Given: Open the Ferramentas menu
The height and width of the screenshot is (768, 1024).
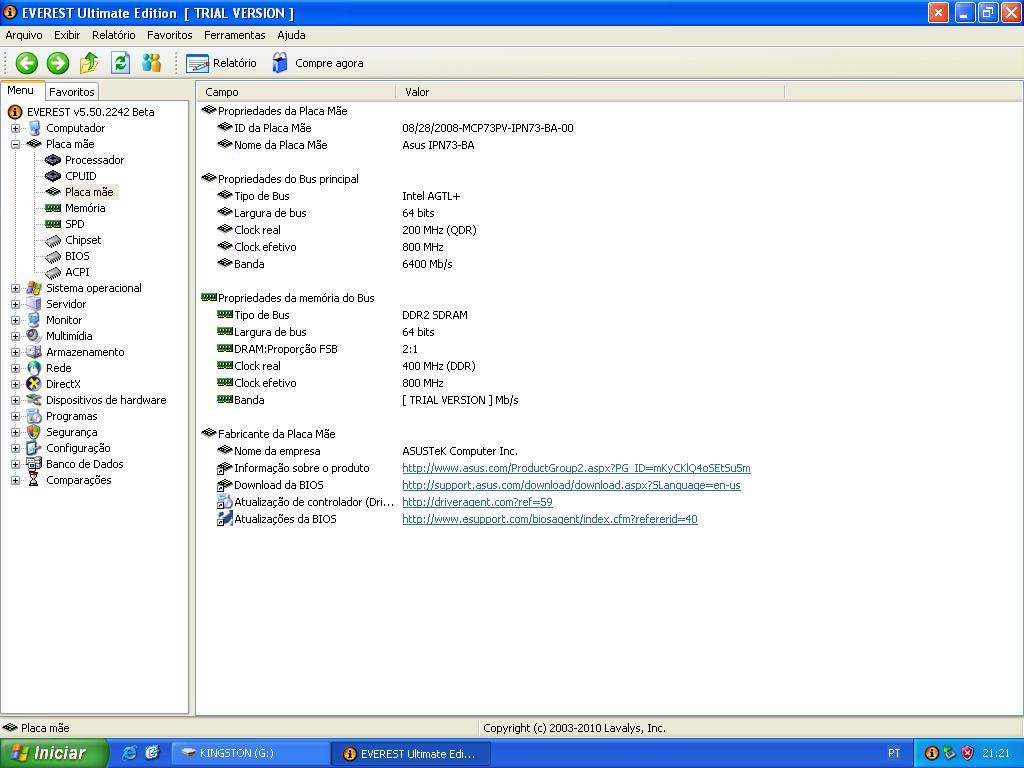Looking at the screenshot, I should point(234,35).
